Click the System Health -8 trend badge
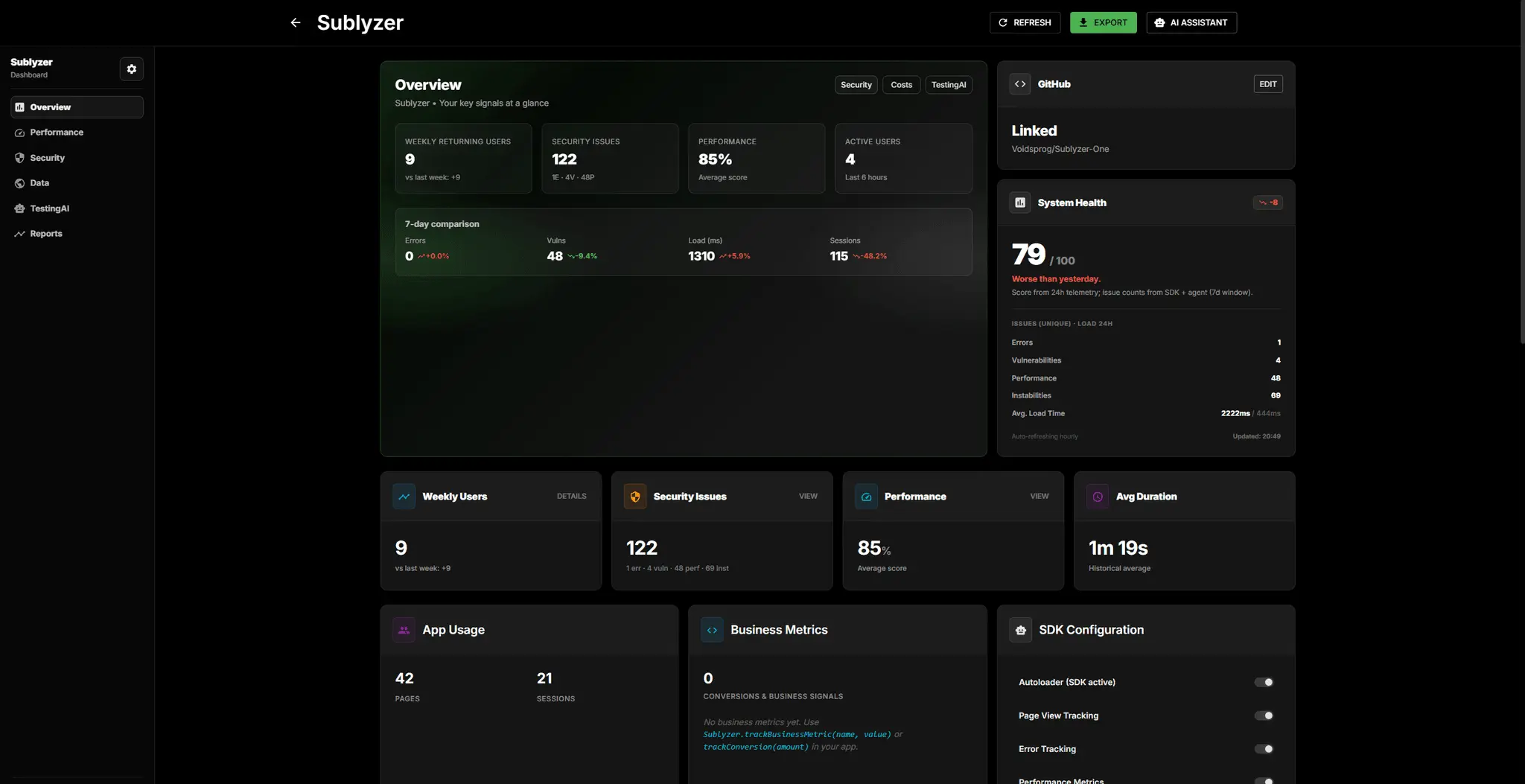The width and height of the screenshot is (1525, 784). pyautogui.click(x=1268, y=203)
